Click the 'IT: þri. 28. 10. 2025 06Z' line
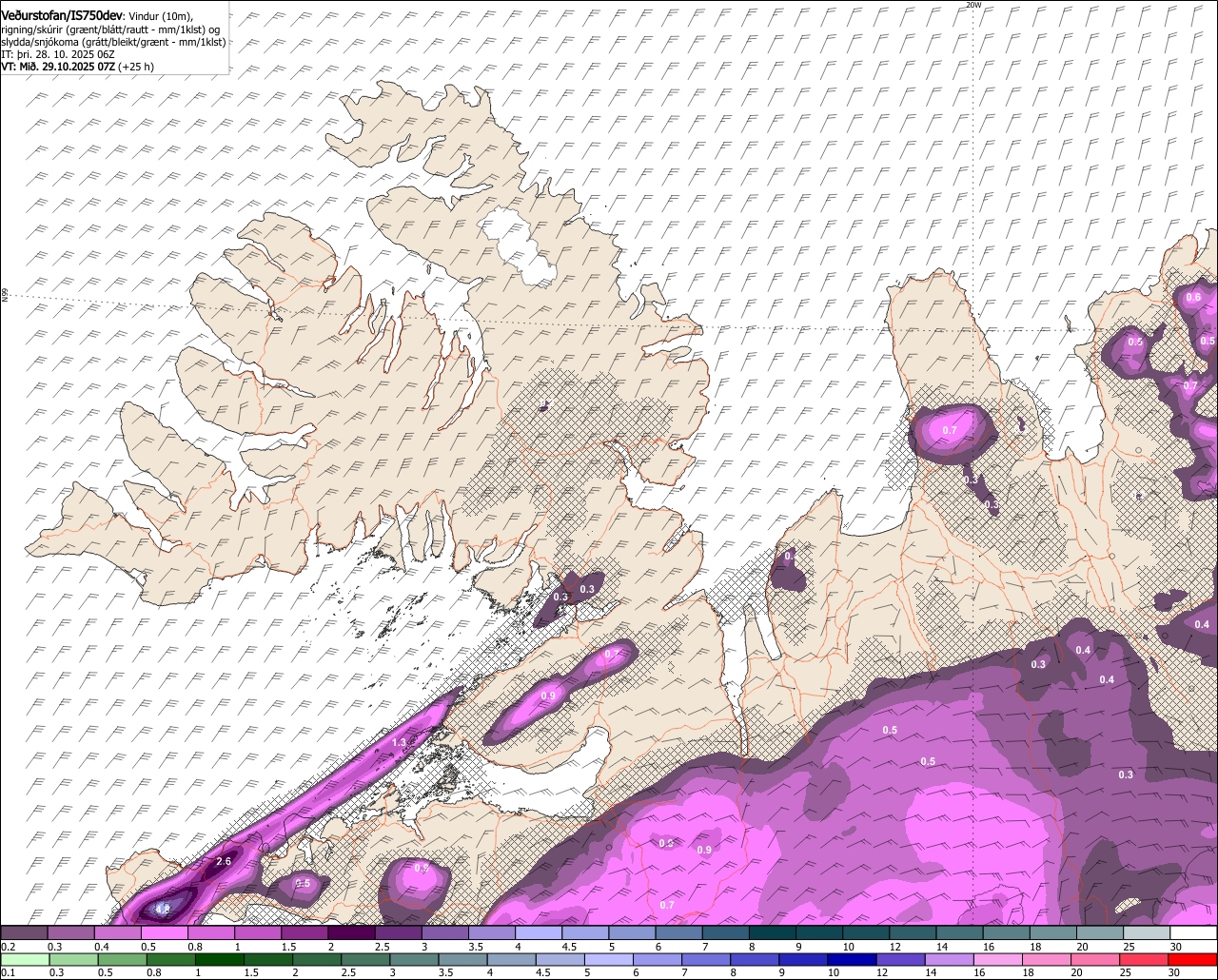 [58, 54]
